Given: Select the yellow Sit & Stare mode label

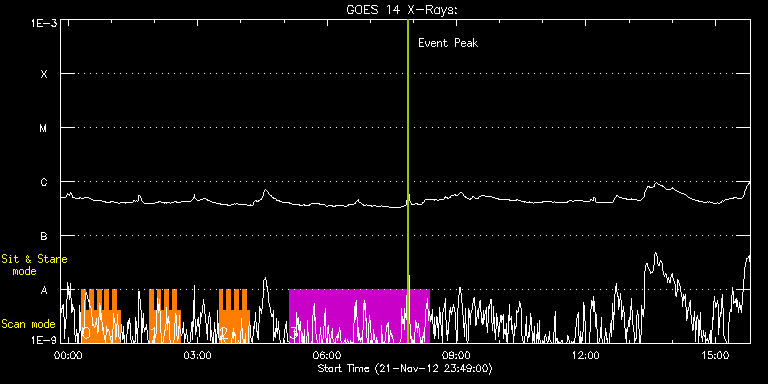Looking at the screenshot, I should [x=34, y=264].
